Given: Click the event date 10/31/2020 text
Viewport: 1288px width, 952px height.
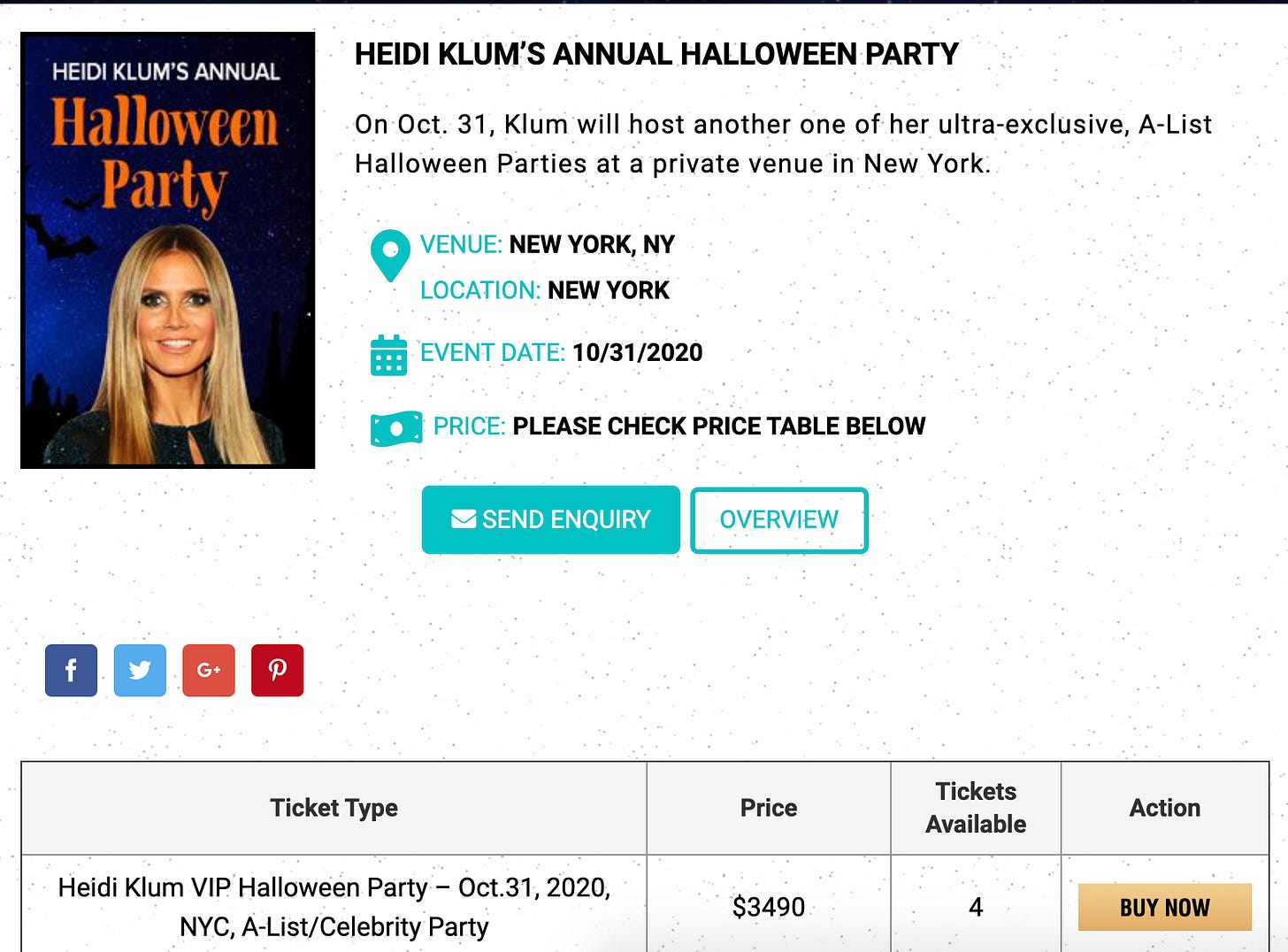Looking at the screenshot, I should (x=637, y=352).
